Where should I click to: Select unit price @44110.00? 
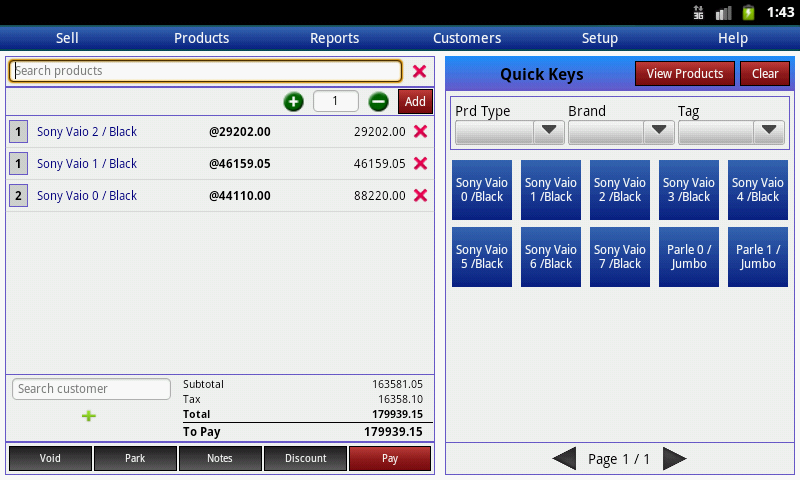[x=240, y=195]
